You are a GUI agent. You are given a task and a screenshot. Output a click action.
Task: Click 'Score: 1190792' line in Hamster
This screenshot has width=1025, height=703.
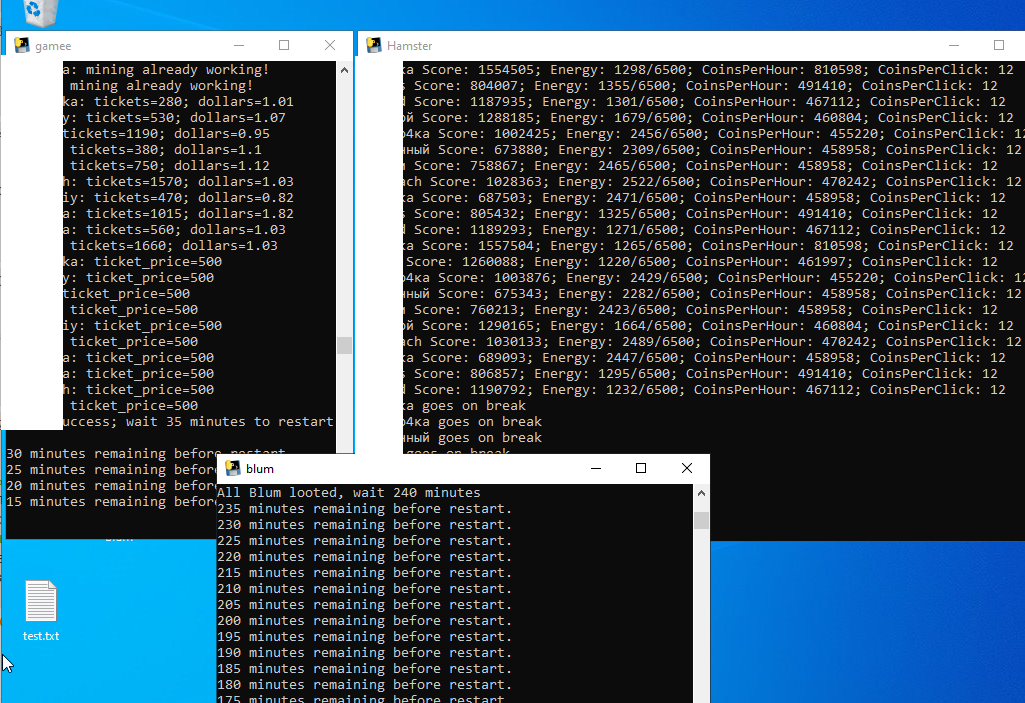pyautogui.click(x=705, y=390)
